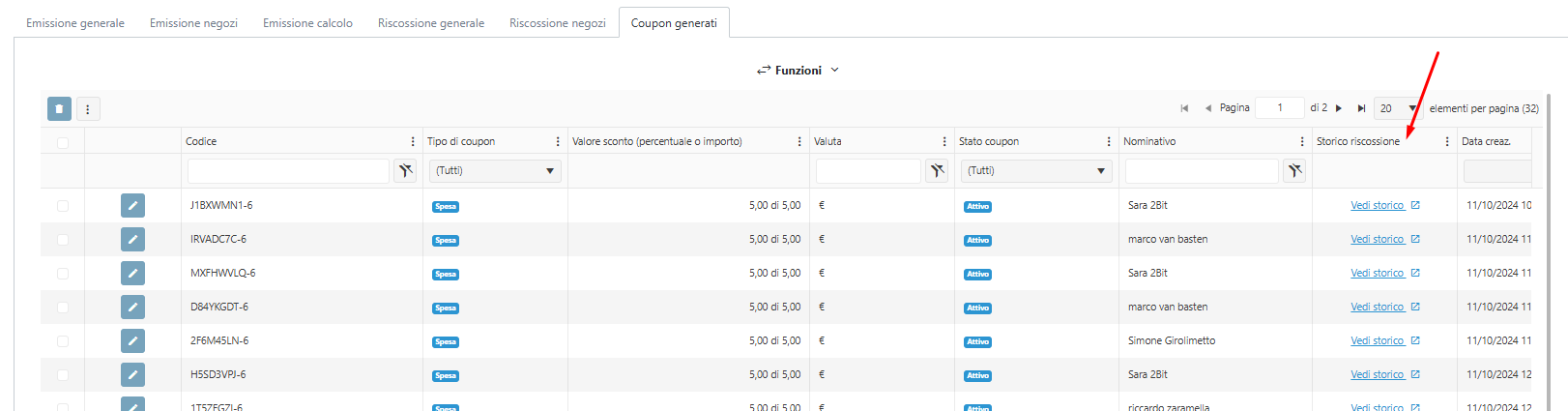Open the Riscossione negozi tab
This screenshot has height=411, width=1568.
[558, 23]
